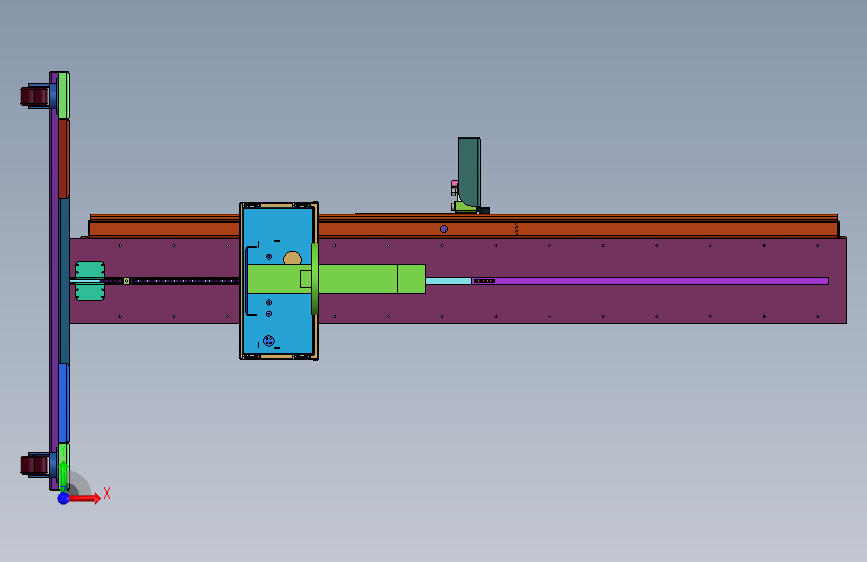This screenshot has width=867, height=562.
Task: Select the dark green upright block
Action: tap(469, 173)
